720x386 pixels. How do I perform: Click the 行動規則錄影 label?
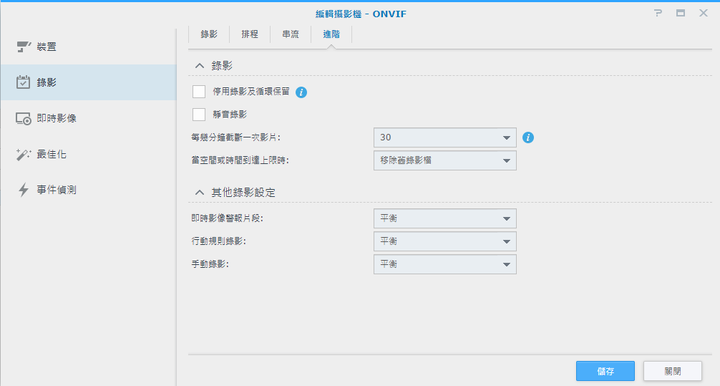[219, 241]
